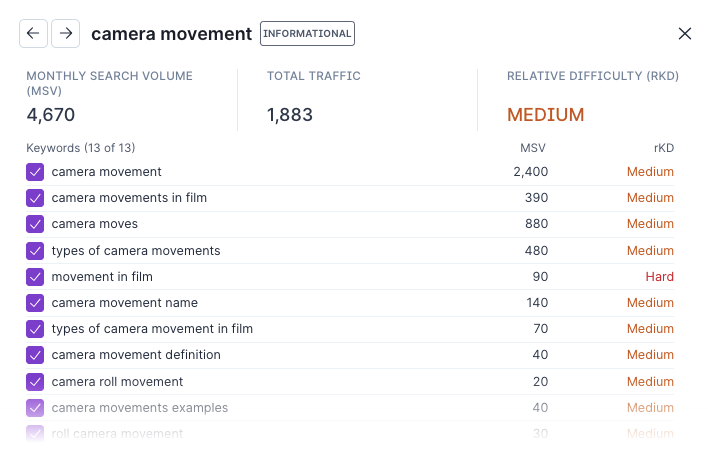Image resolution: width=708 pixels, height=454 pixels.
Task: Click the forward arrow button
Action: (66, 33)
